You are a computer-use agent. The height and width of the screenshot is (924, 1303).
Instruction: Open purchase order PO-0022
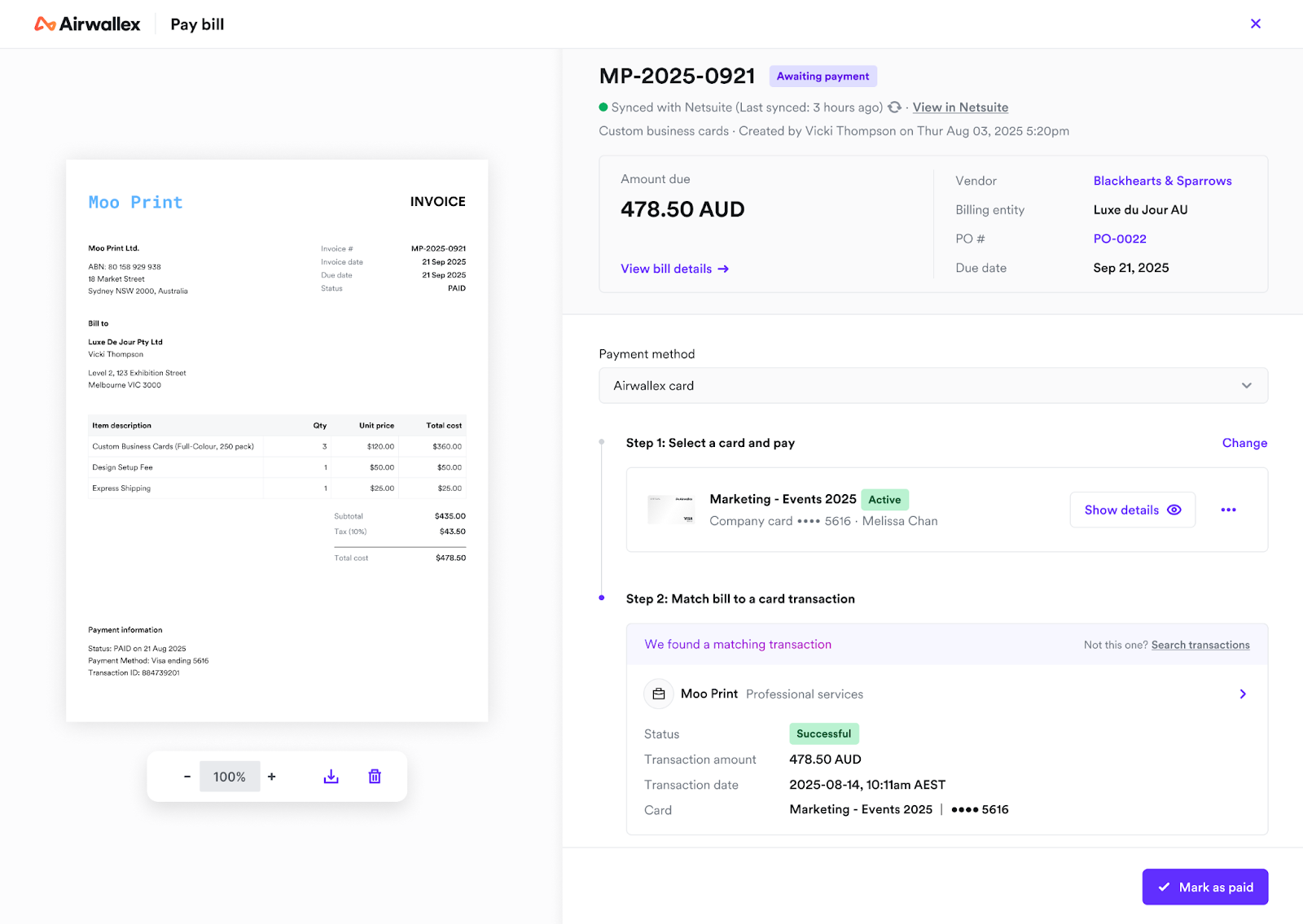(x=1119, y=239)
